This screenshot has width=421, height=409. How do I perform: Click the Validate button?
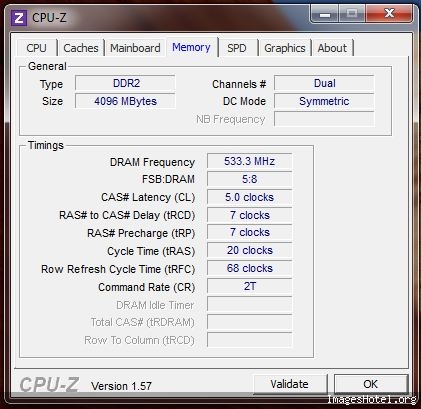[289, 384]
